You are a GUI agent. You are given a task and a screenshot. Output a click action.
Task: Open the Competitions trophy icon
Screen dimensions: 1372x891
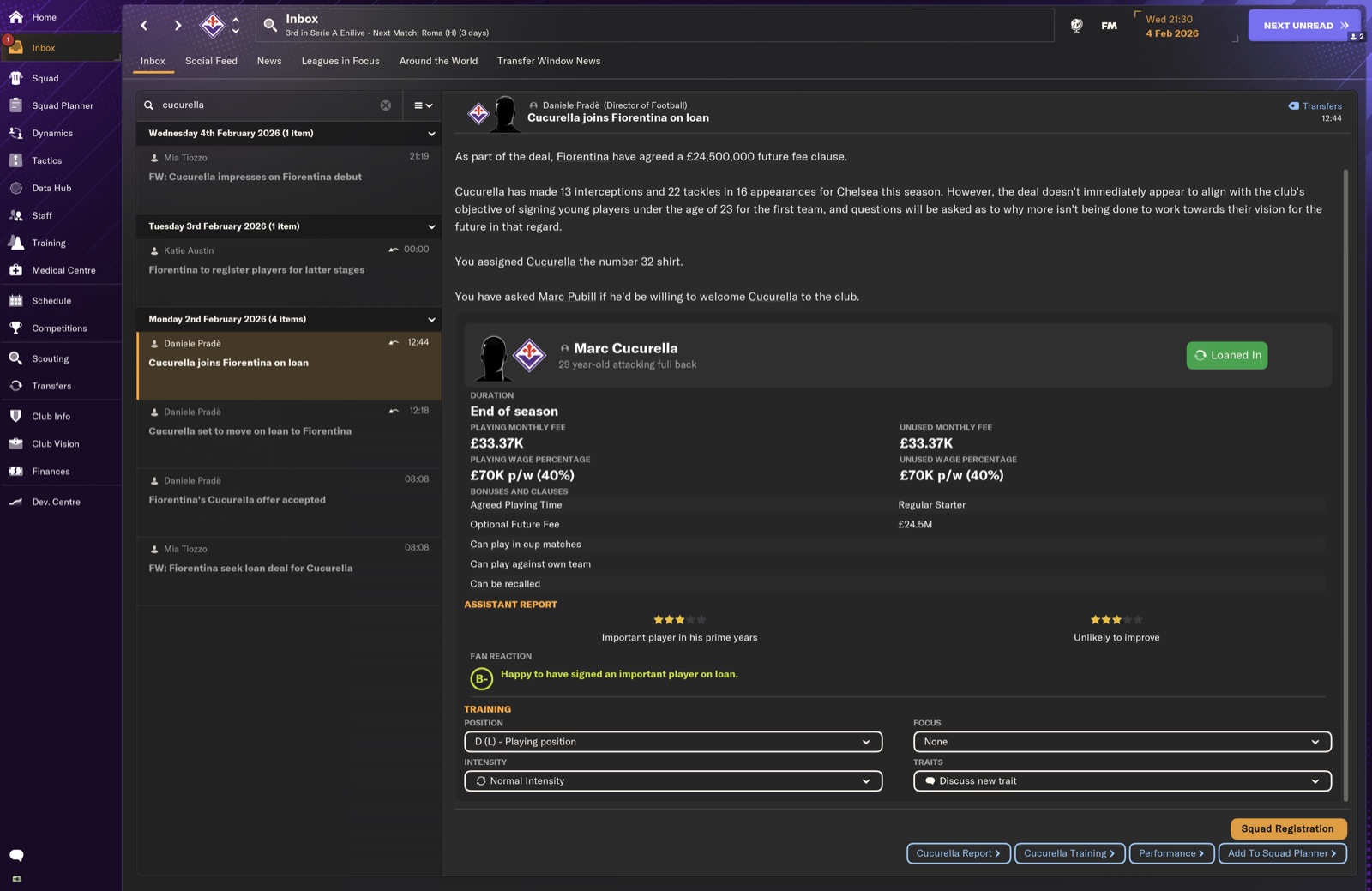point(15,328)
